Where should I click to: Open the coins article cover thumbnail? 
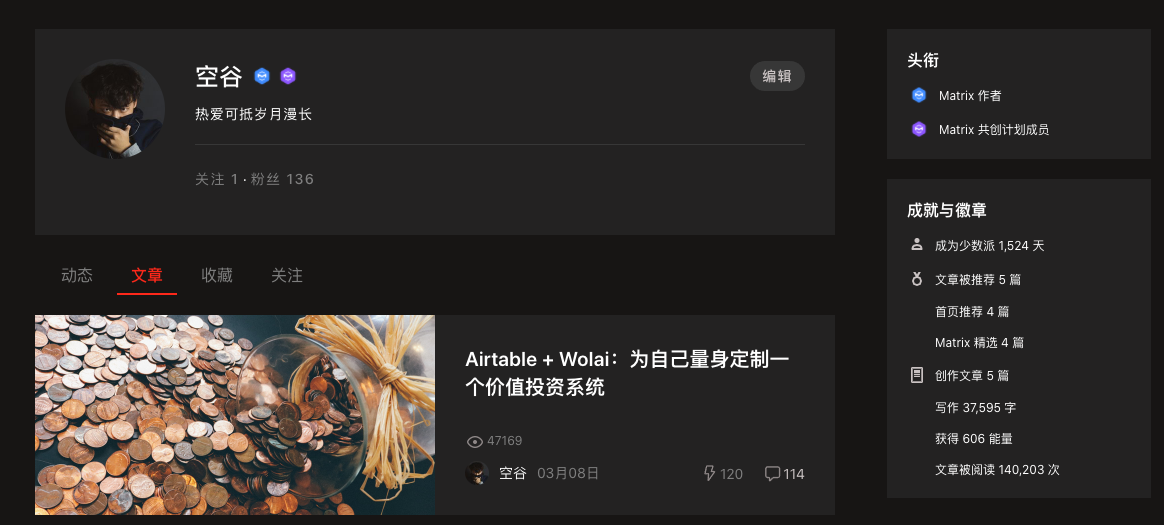click(235, 415)
